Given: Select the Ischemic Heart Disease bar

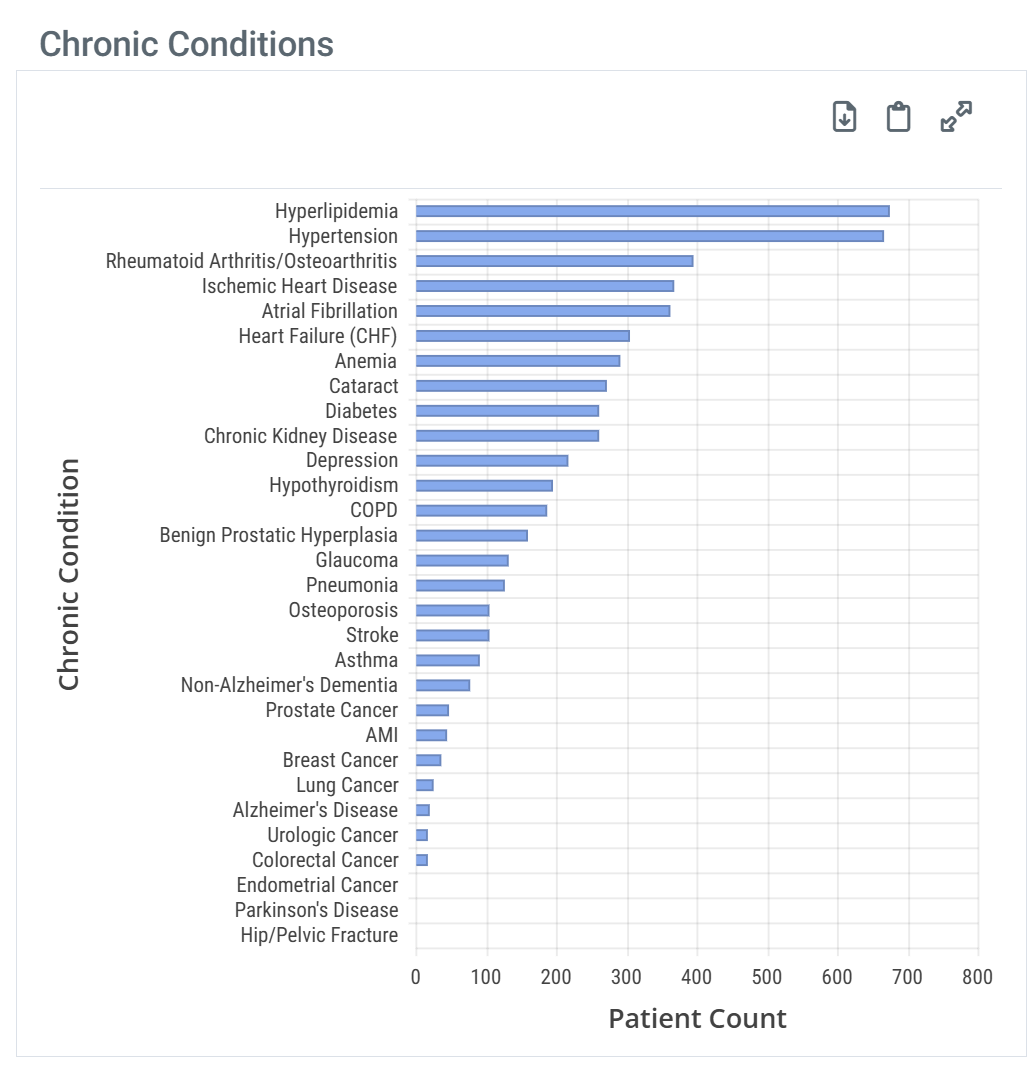Looking at the screenshot, I should pyautogui.click(x=544, y=286).
